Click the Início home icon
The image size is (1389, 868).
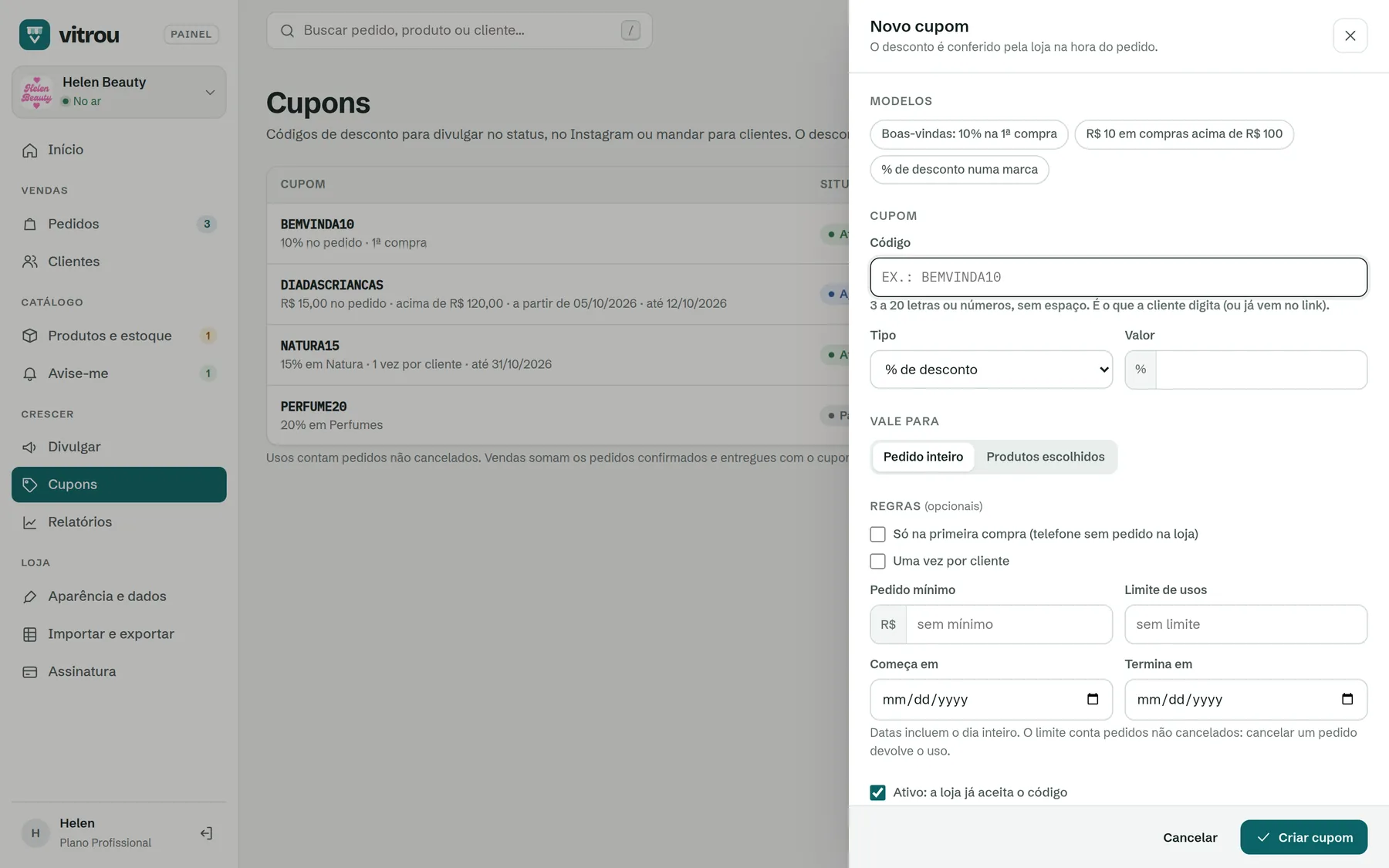click(x=30, y=150)
